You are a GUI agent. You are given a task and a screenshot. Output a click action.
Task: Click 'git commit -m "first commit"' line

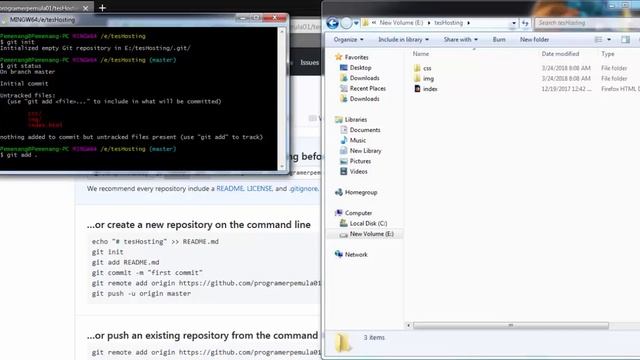pos(147,273)
